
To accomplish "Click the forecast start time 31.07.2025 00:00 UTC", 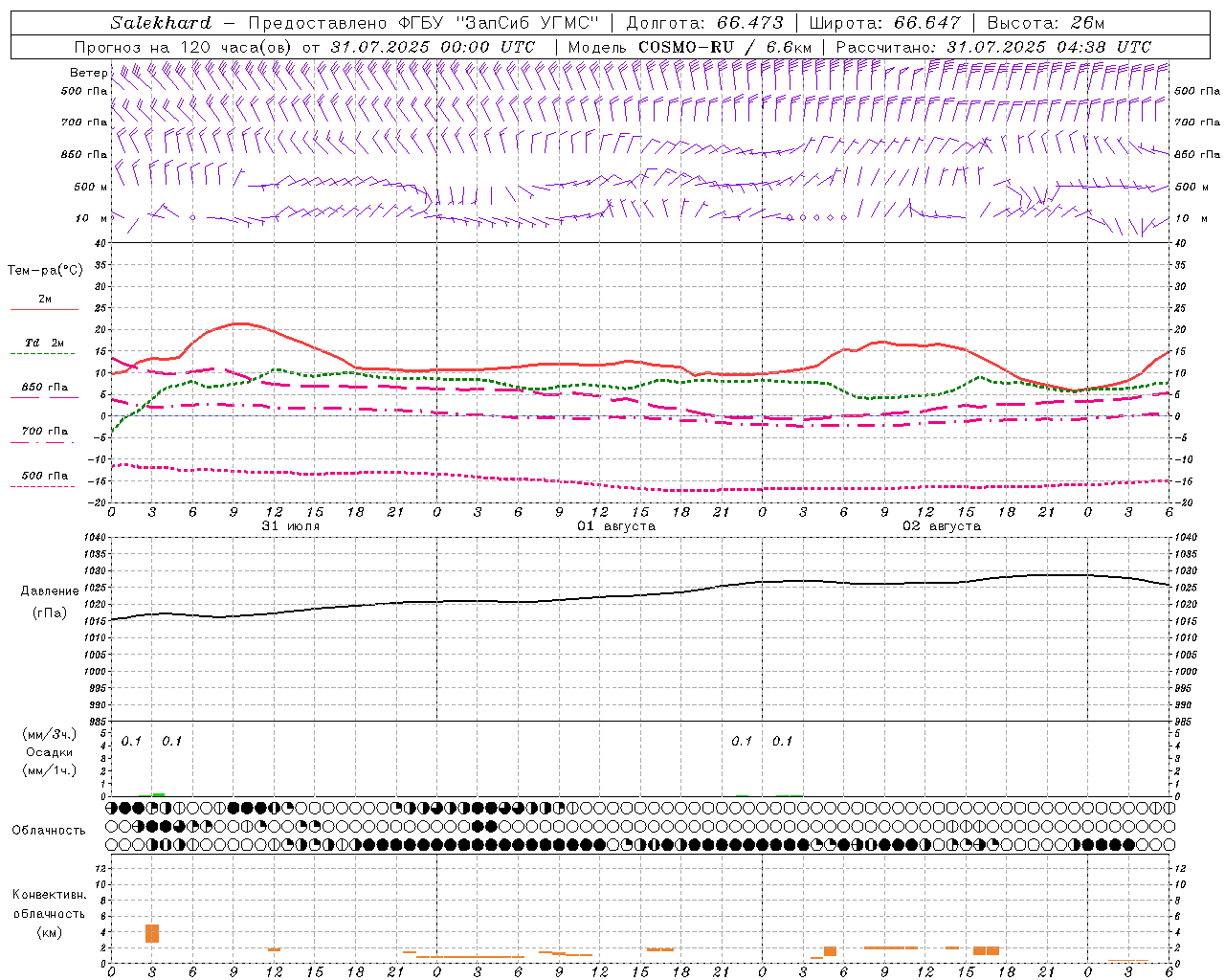I will (433, 47).
